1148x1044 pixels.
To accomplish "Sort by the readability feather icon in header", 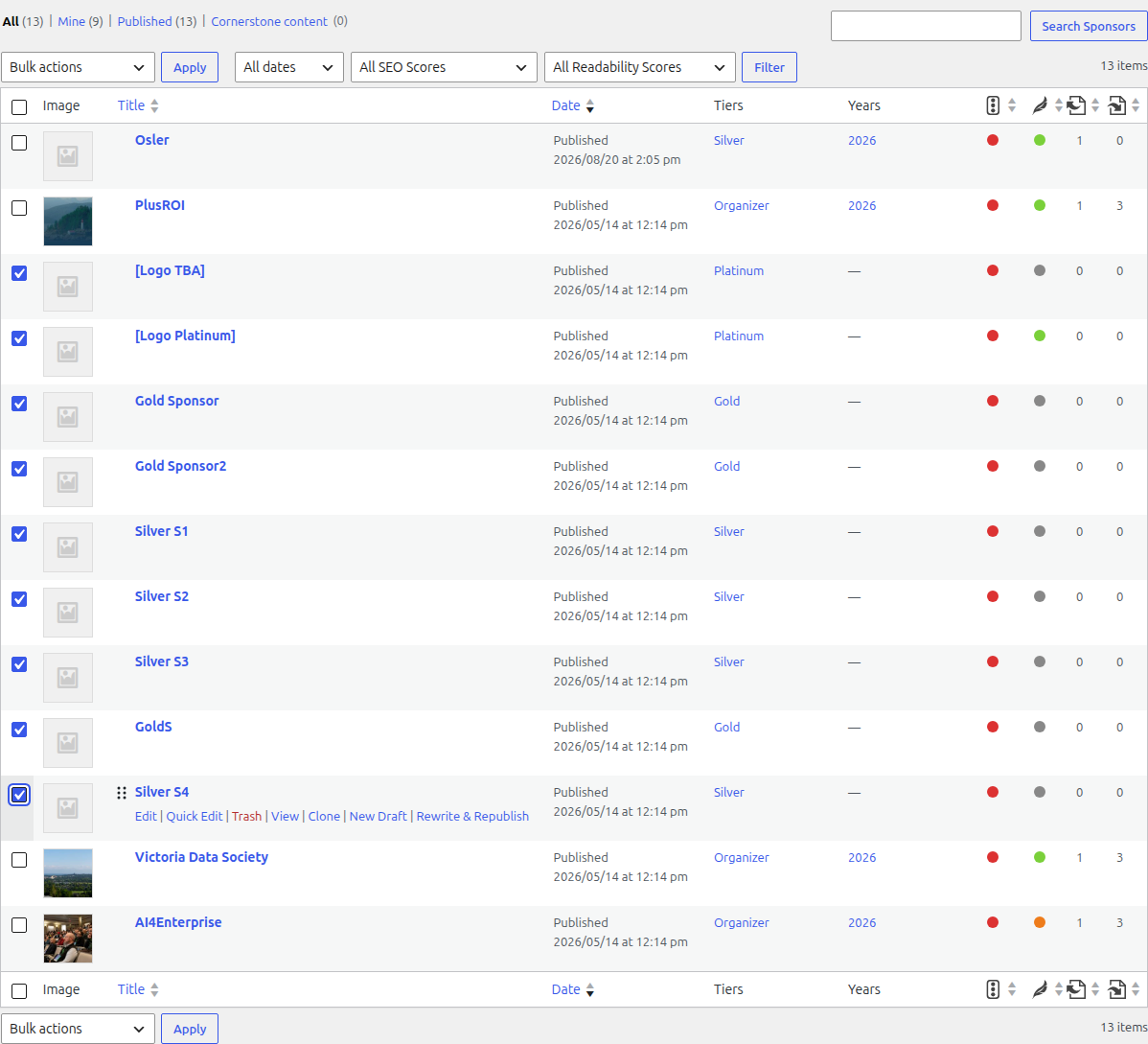I will pyautogui.click(x=1040, y=106).
